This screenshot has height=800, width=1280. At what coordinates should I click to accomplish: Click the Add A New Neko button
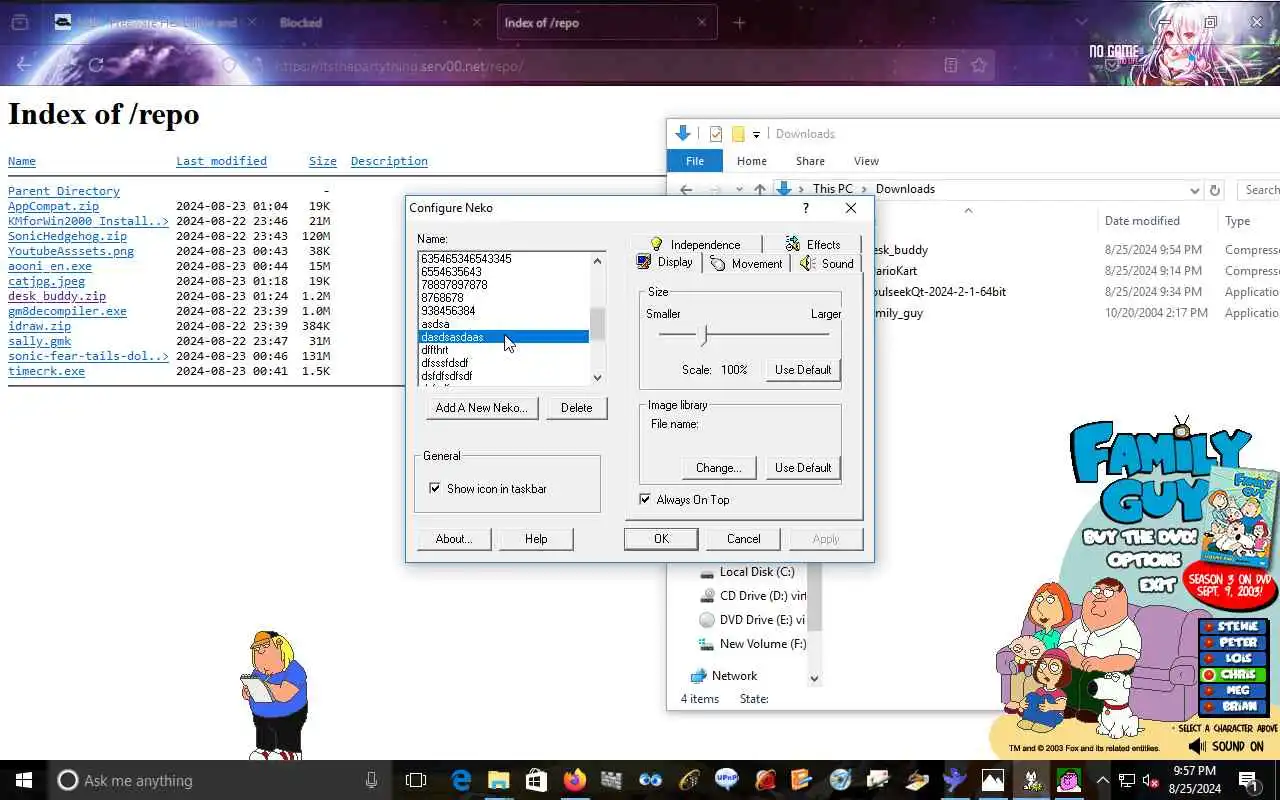482,408
